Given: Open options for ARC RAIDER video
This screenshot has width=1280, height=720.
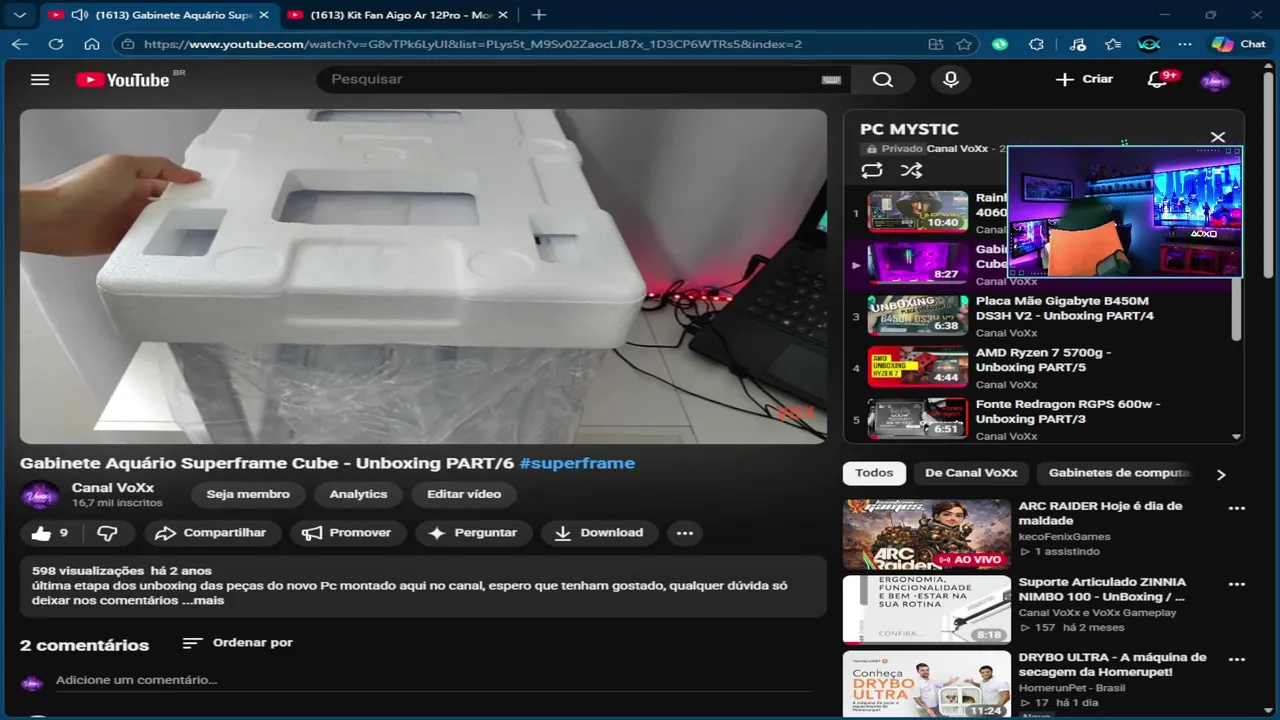Looking at the screenshot, I should pyautogui.click(x=1237, y=508).
